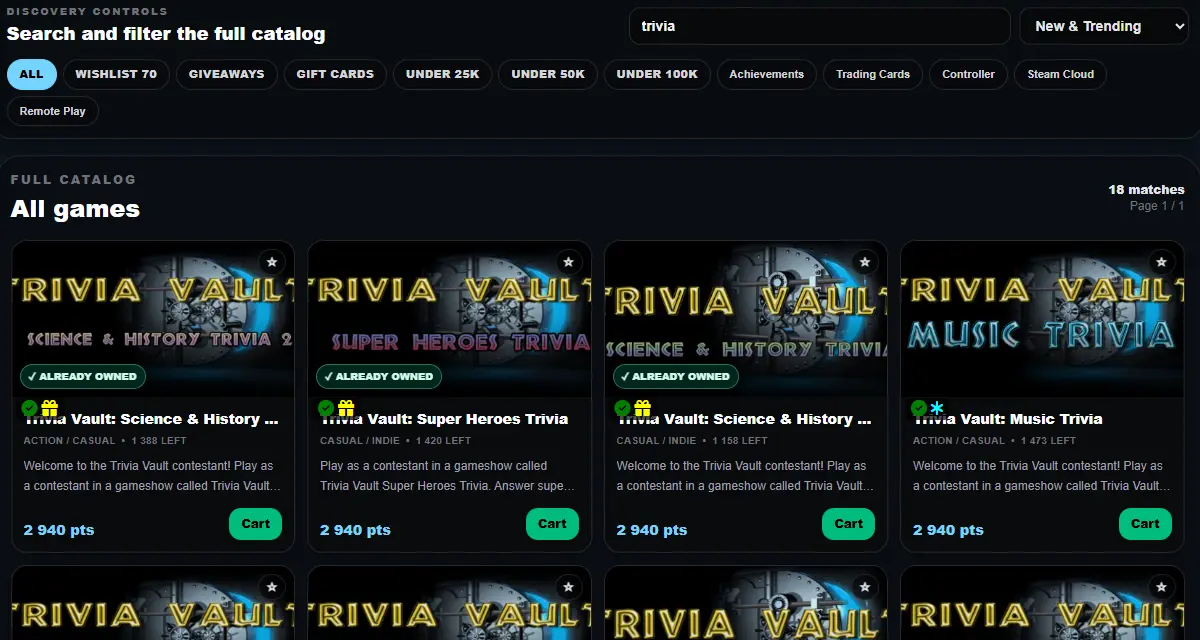The height and width of the screenshot is (640, 1200).
Task: Open the Super Heroes Trivia banner image
Action: [450, 319]
